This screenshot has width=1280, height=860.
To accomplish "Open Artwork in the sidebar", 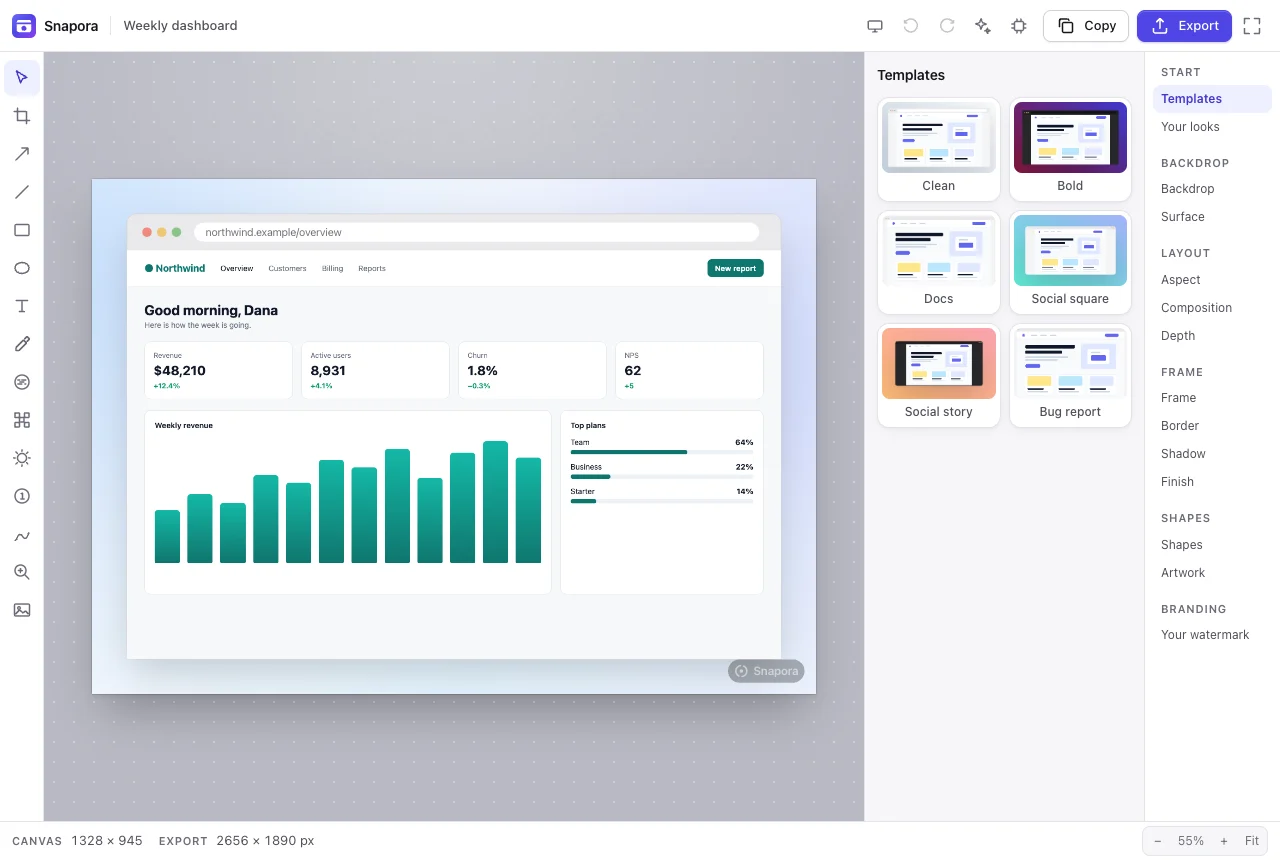I will coord(1212,573).
